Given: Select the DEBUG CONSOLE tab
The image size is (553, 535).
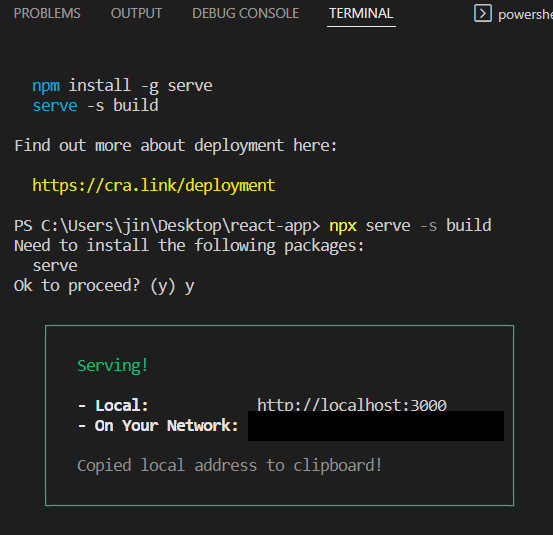Looking at the screenshot, I should pos(245,13).
